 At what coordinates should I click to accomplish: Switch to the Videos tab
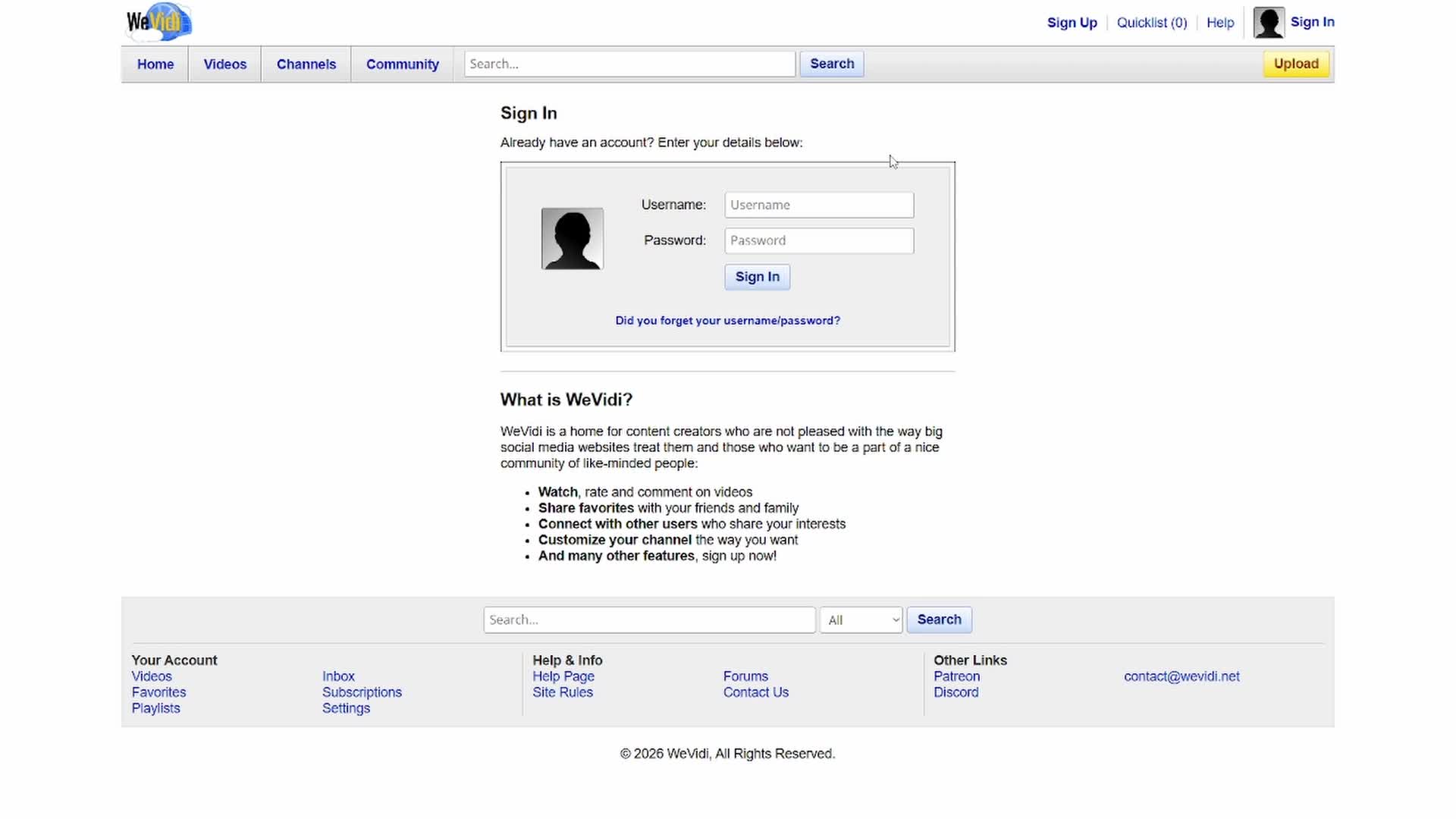224,64
